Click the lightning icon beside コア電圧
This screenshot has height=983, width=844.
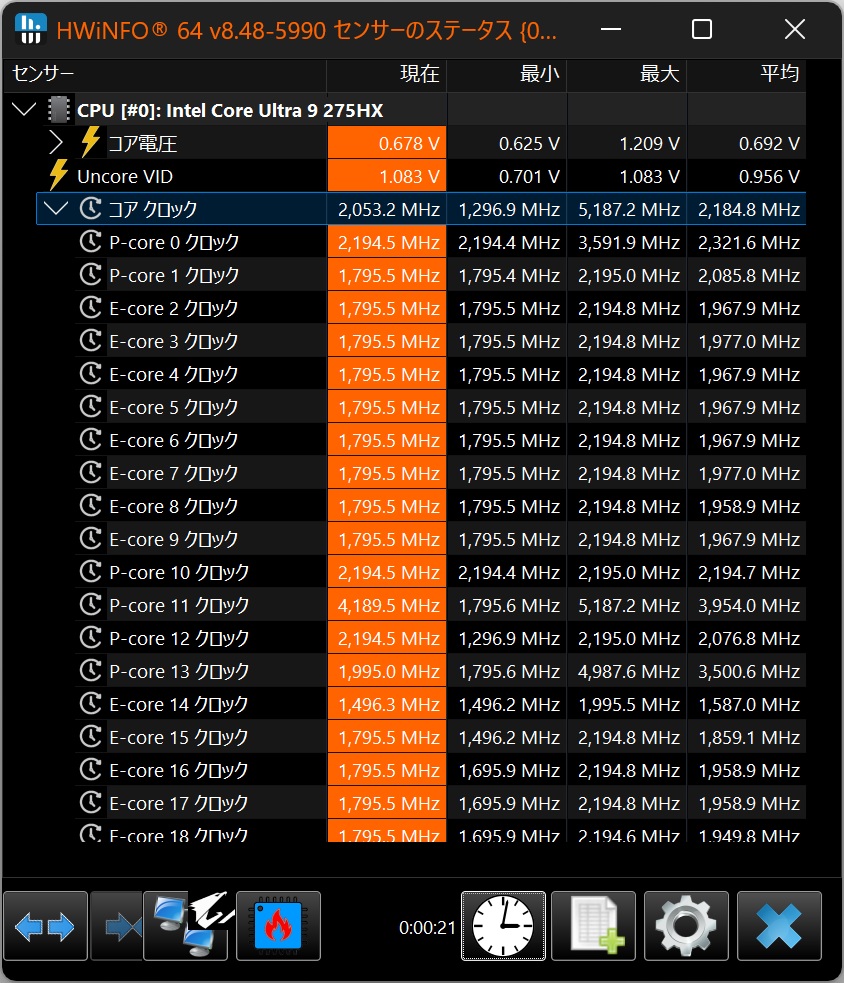pos(90,142)
